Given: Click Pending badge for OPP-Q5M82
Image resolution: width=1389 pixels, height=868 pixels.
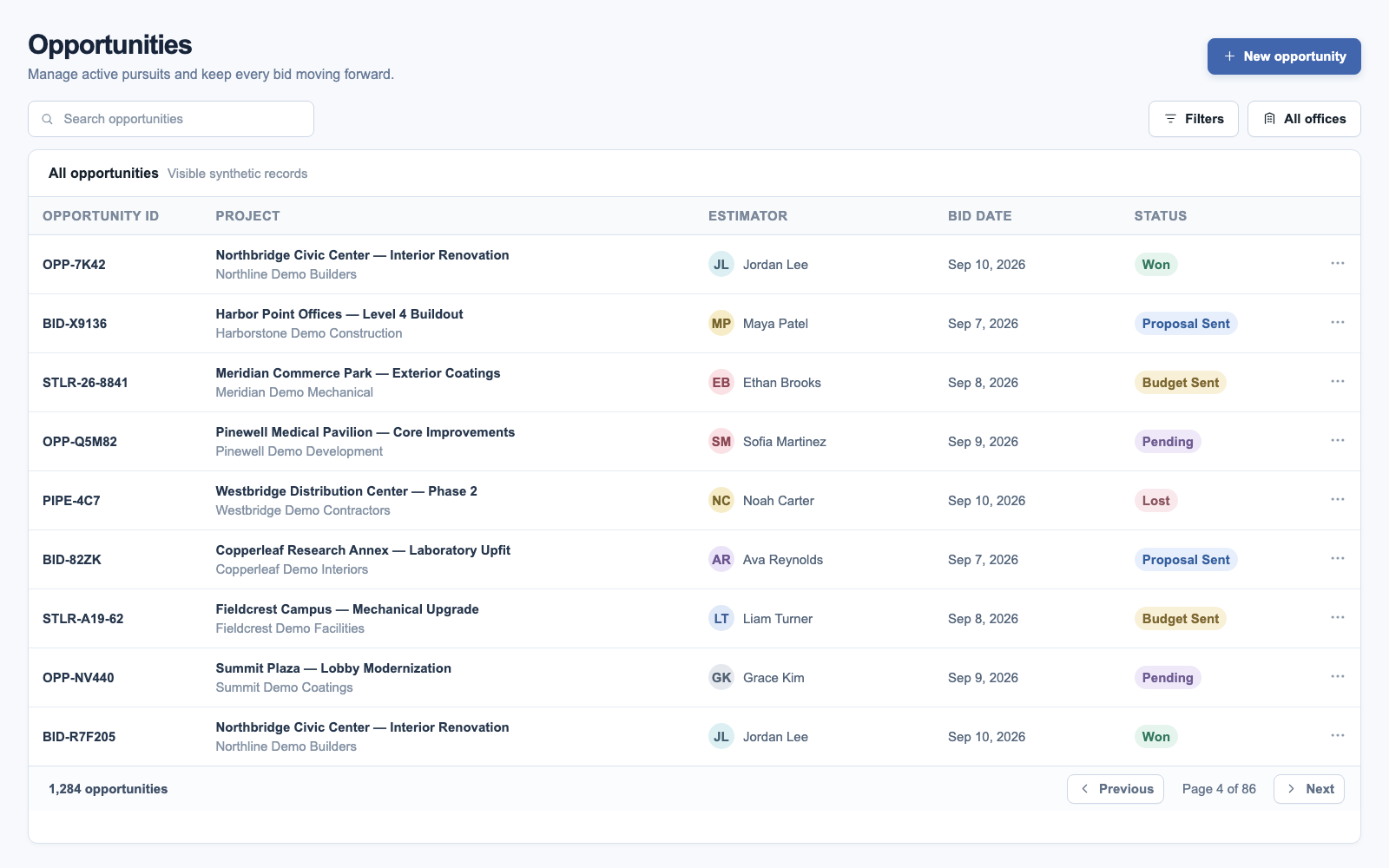Looking at the screenshot, I should pyautogui.click(x=1168, y=442).
